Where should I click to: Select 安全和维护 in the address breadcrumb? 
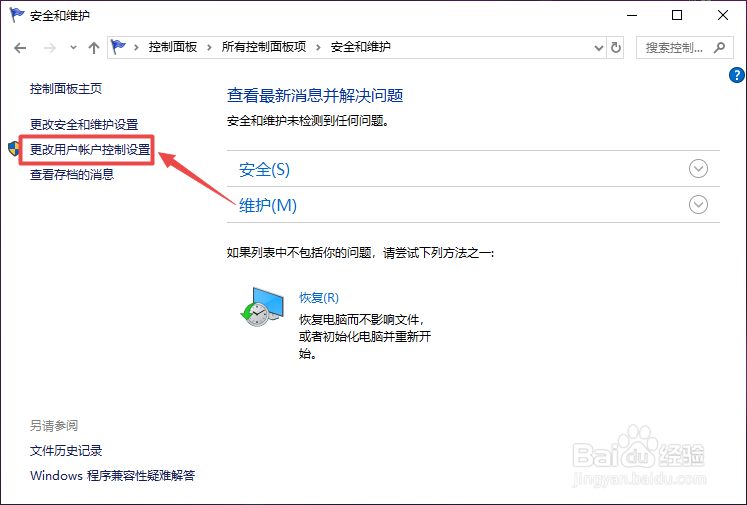[x=361, y=47]
